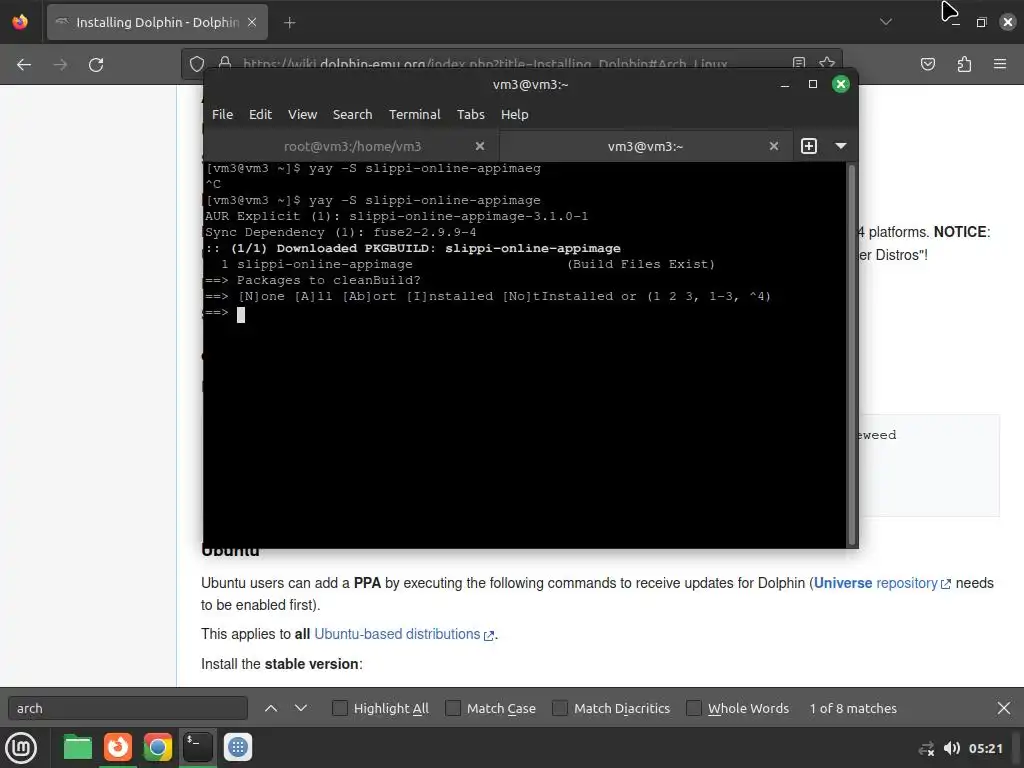This screenshot has width=1024, height=768.
Task: Open the Terminal menu in menu bar
Action: (x=414, y=114)
